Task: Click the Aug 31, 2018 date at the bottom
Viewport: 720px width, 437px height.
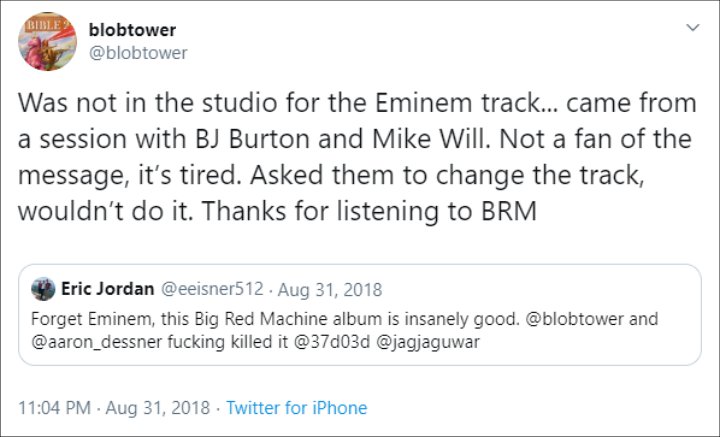Action: [x=158, y=408]
